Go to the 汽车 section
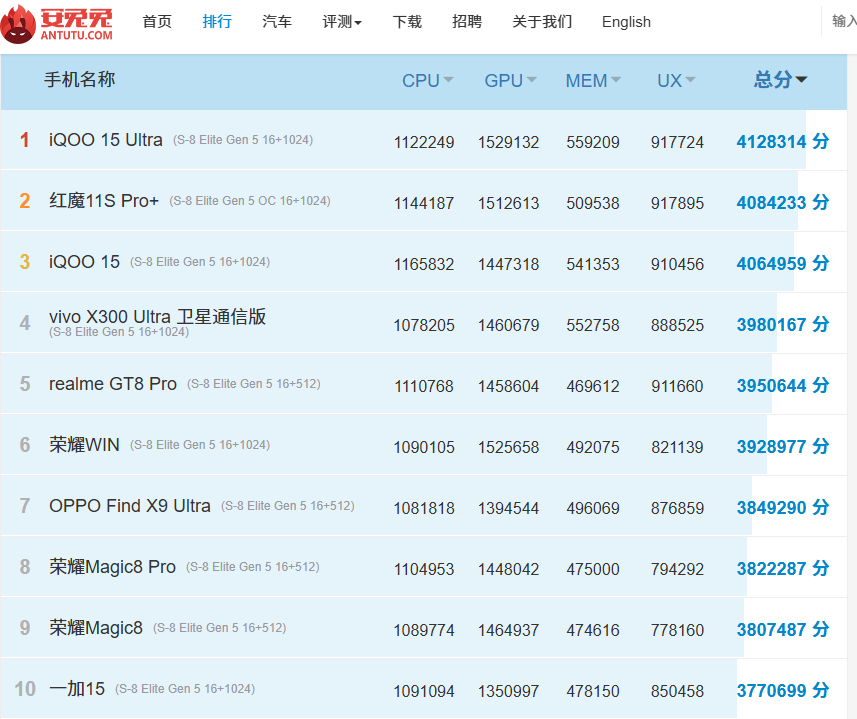 click(x=277, y=21)
